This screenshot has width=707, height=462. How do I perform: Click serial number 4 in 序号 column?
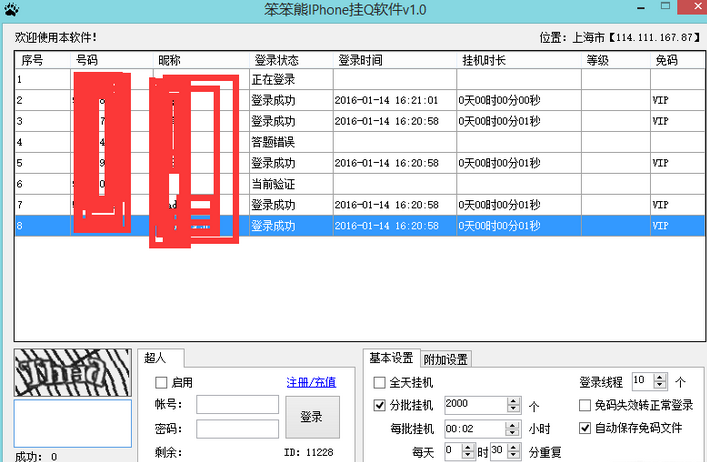click(19, 142)
